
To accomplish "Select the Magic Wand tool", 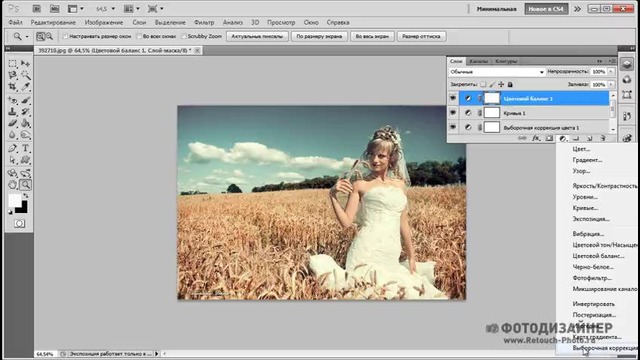I will [25, 75].
